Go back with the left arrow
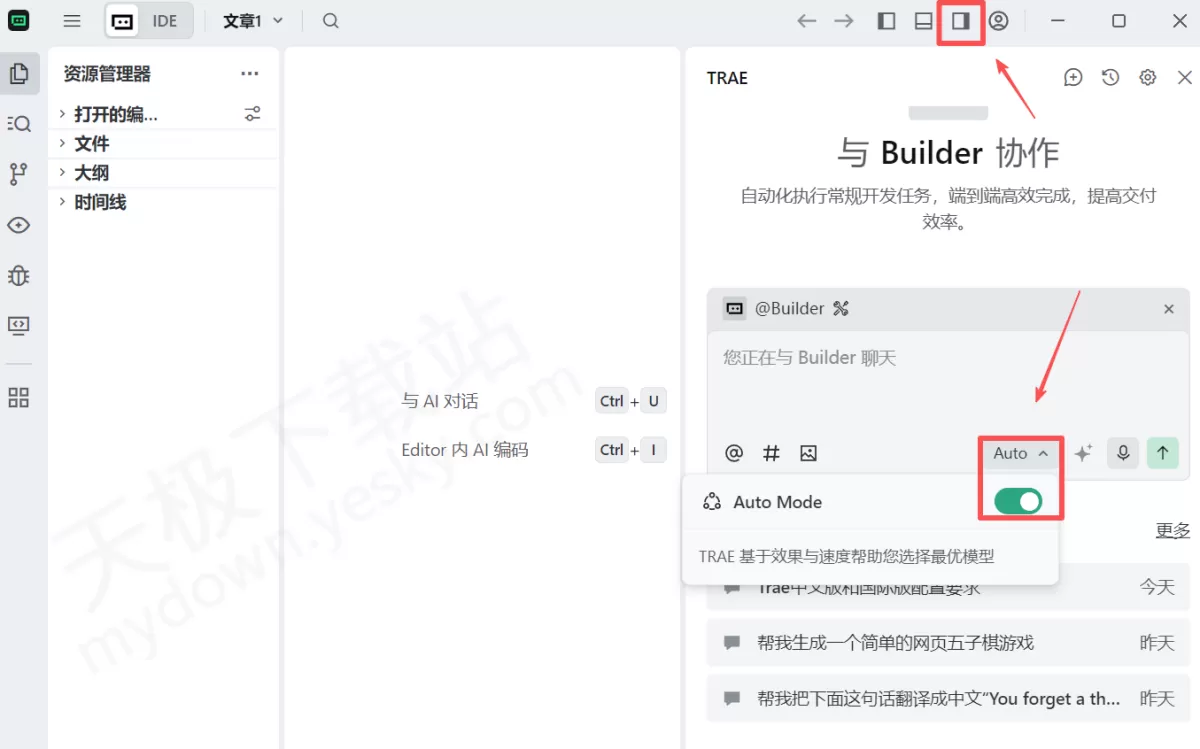This screenshot has height=749, width=1200. pyautogui.click(x=807, y=21)
